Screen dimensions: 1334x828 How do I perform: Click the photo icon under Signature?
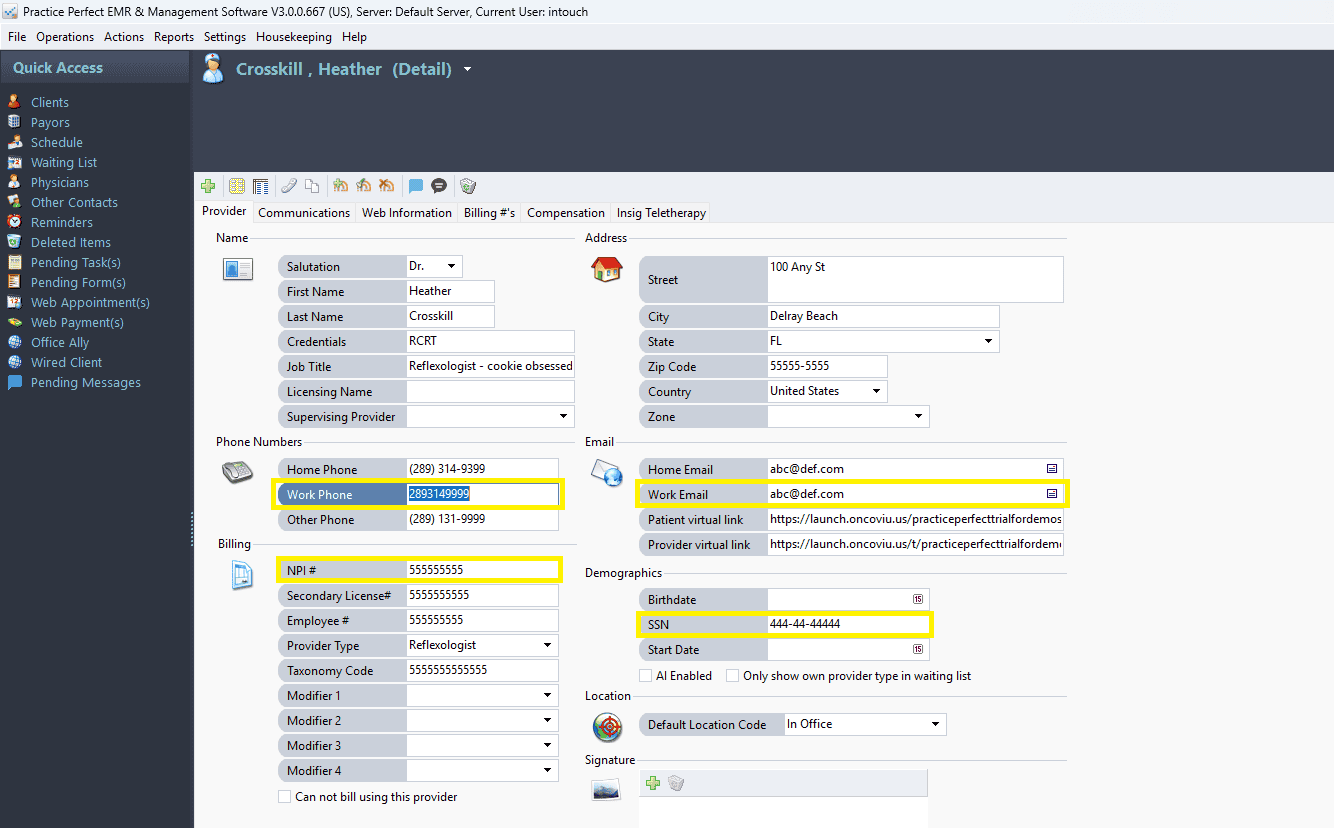606,791
